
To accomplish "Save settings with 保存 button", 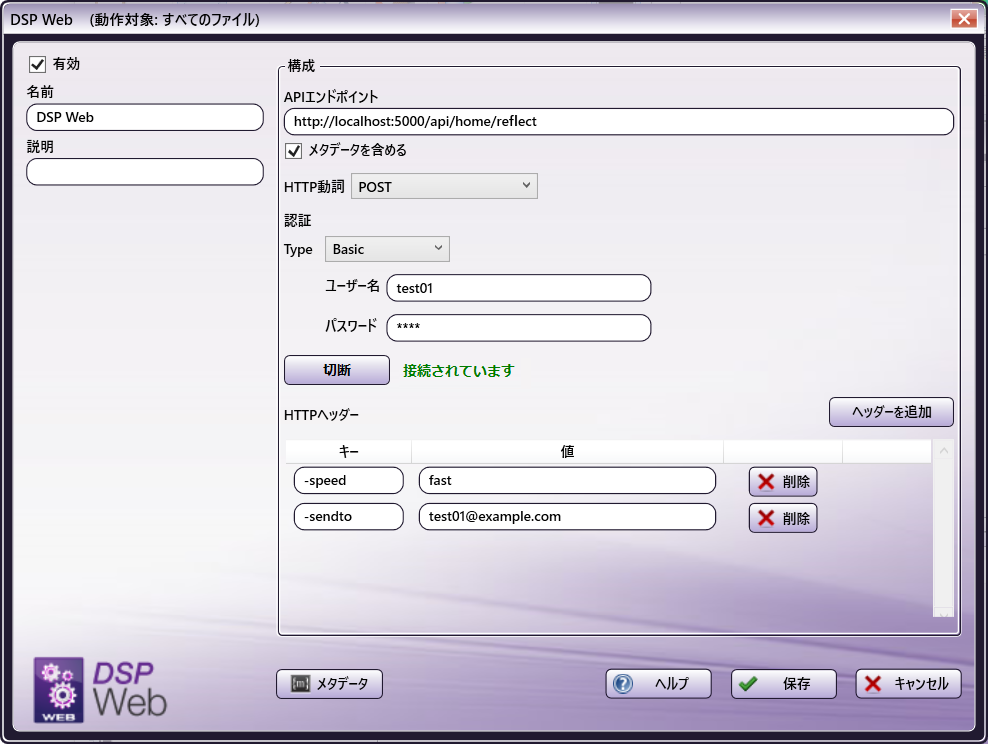I will [x=784, y=684].
